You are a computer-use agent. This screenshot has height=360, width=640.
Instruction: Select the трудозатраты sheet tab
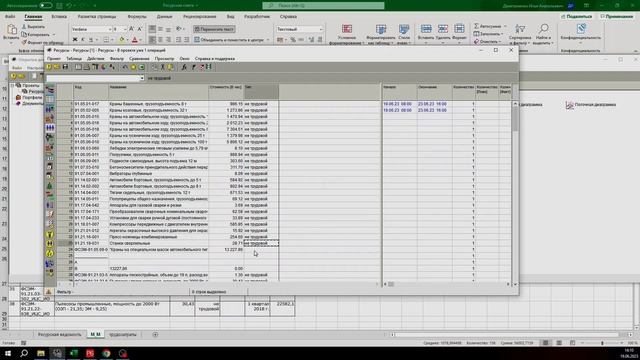pyautogui.click(x=123, y=334)
